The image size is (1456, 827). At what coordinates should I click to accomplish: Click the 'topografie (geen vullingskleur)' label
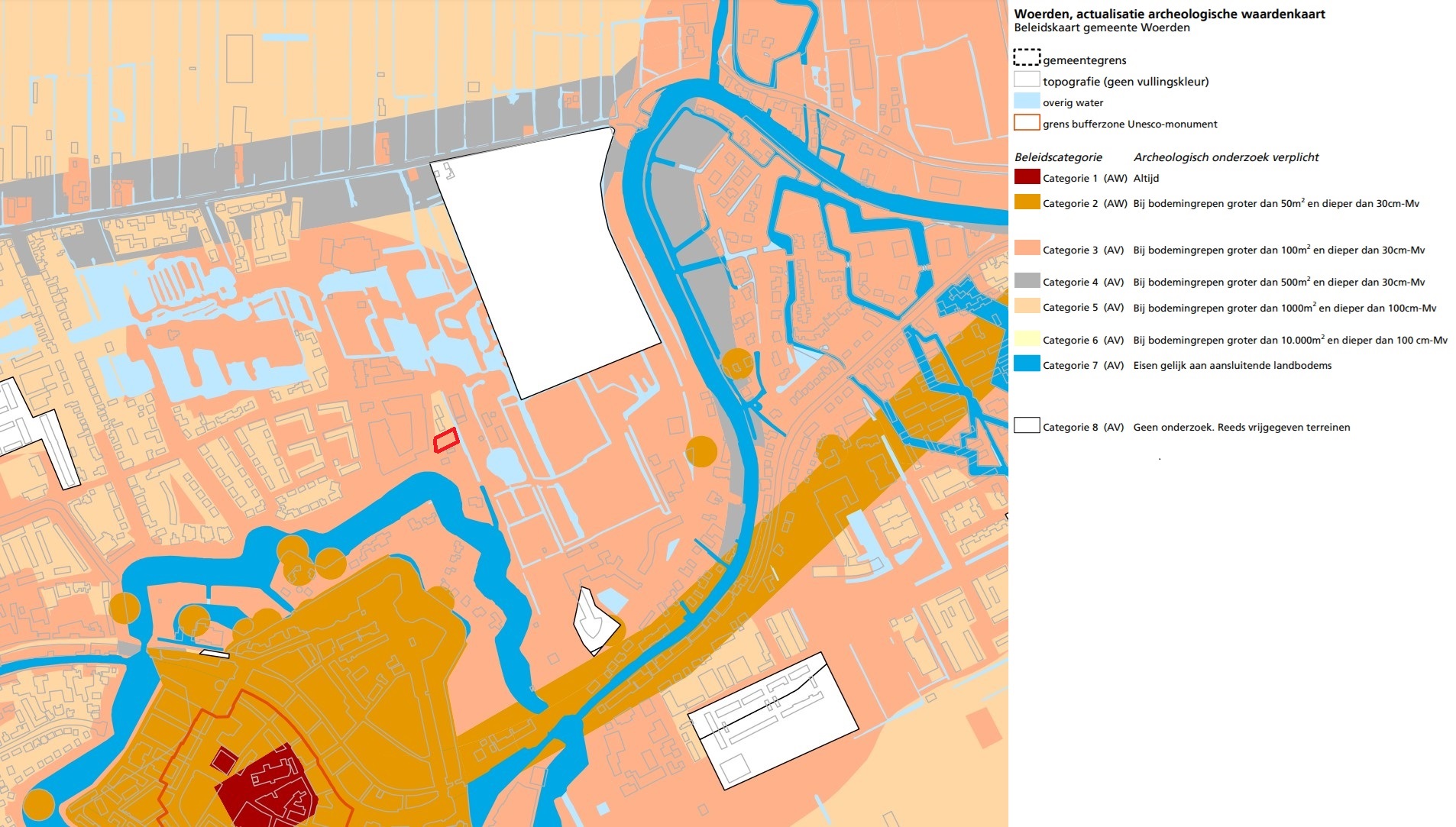1125,82
